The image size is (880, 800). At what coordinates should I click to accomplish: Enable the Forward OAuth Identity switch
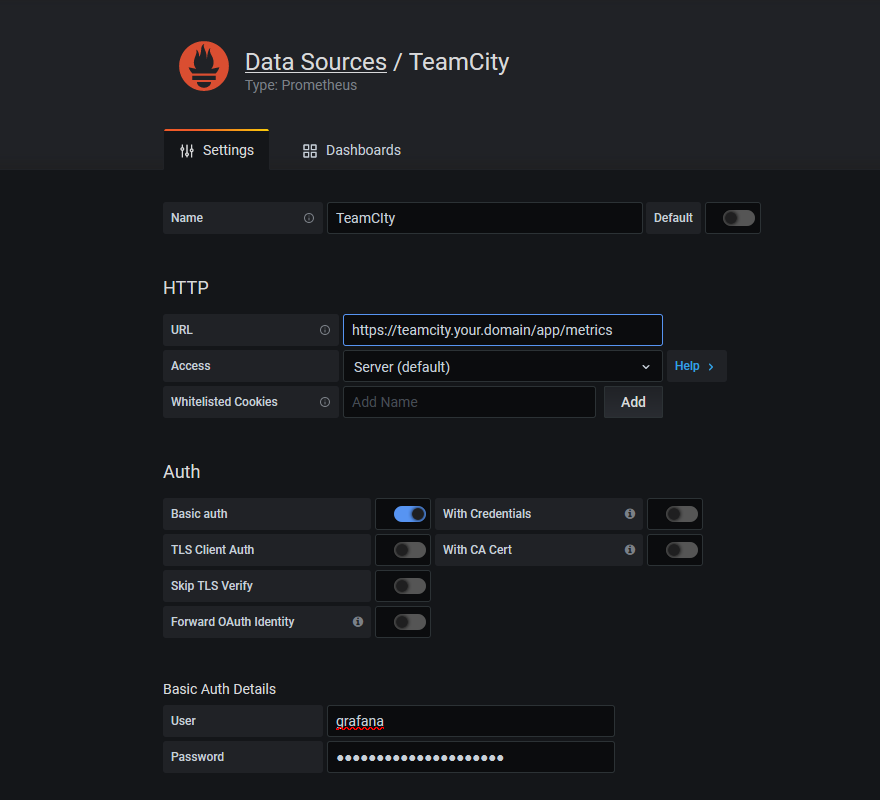tap(410, 621)
